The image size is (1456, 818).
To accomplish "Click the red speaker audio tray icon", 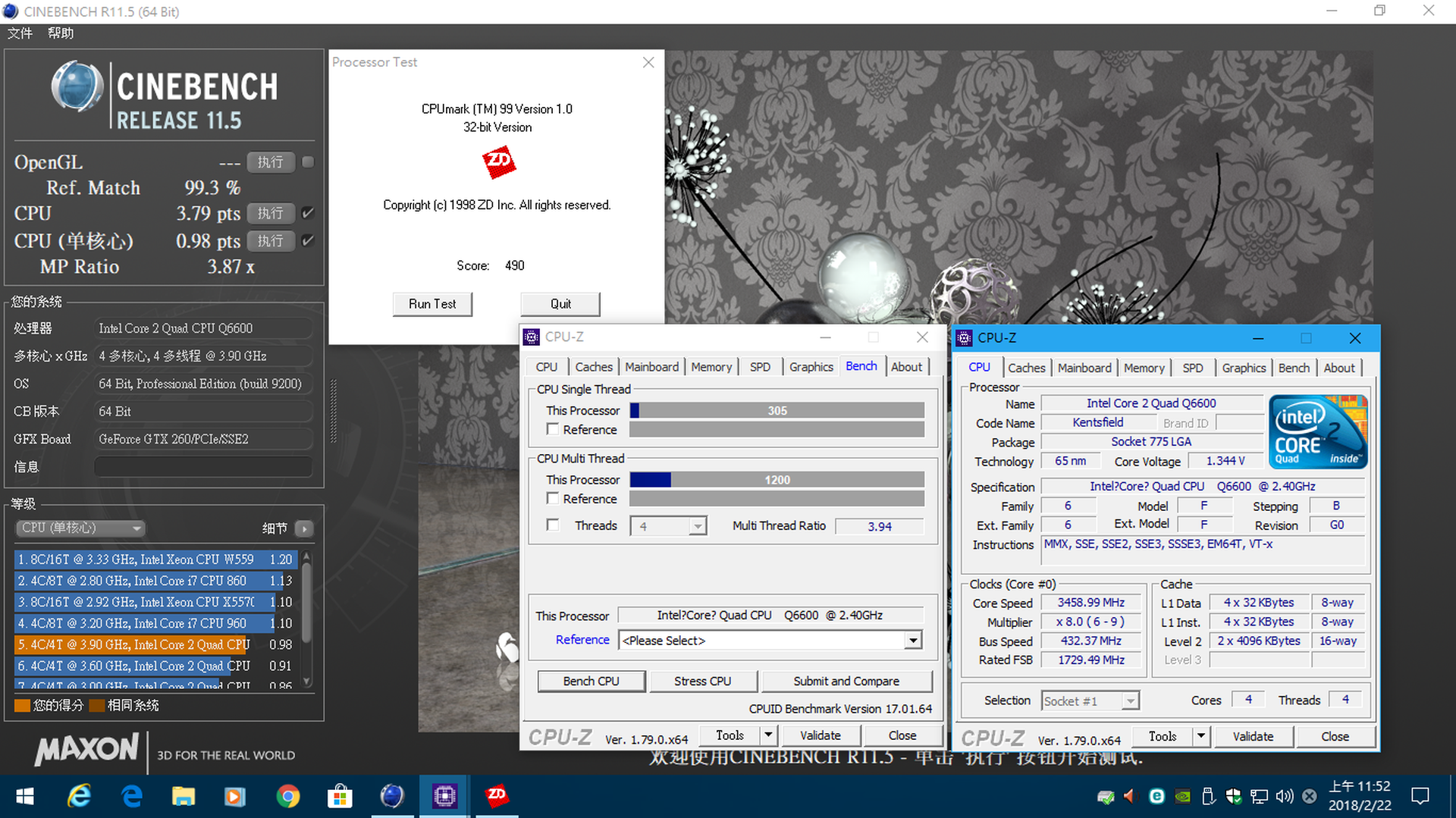I will click(x=1130, y=796).
